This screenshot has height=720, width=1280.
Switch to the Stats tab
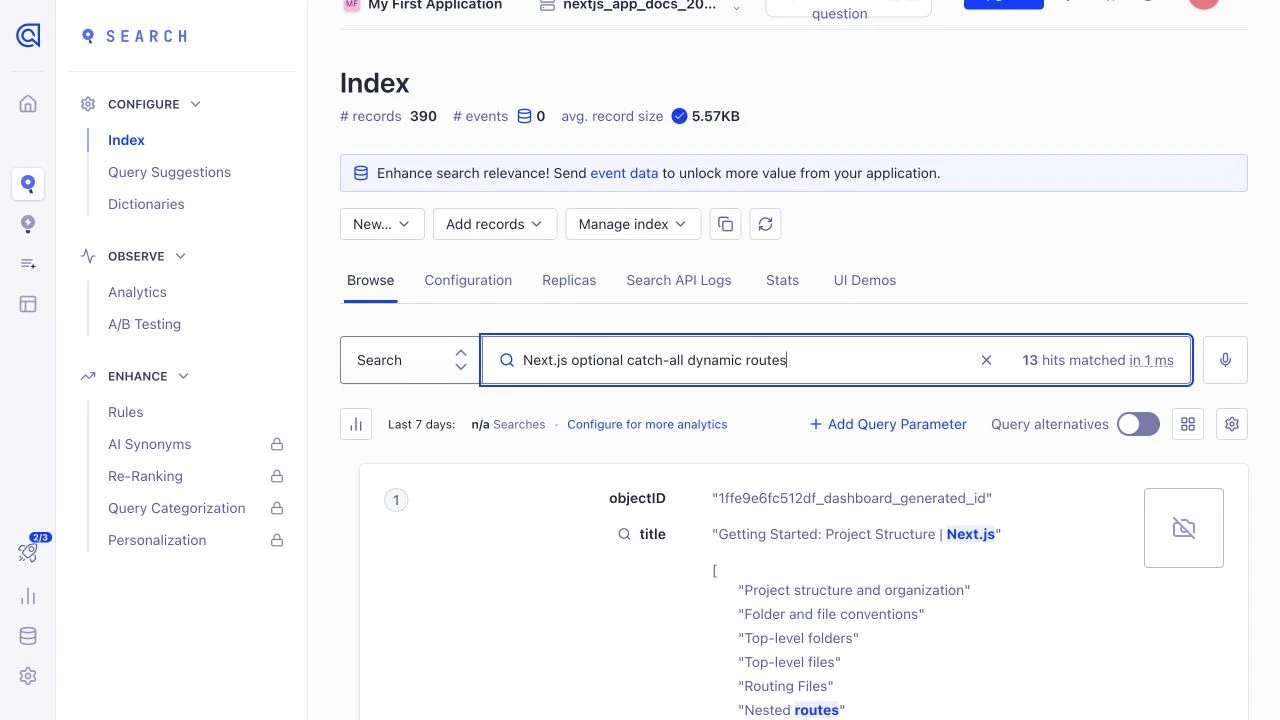click(x=782, y=280)
